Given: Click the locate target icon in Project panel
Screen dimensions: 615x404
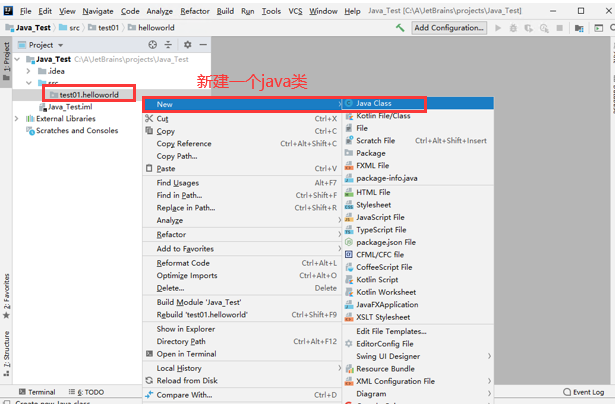Looking at the screenshot, I should pyautogui.click(x=153, y=45).
